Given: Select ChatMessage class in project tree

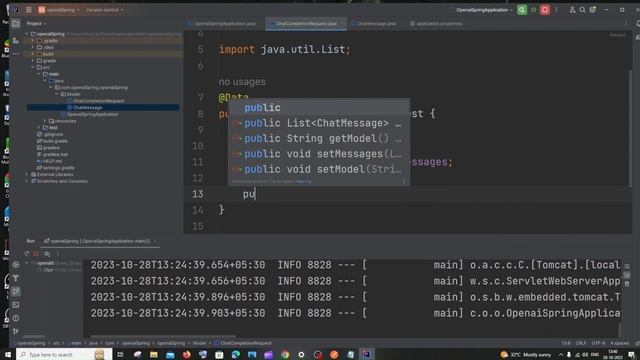Looking at the screenshot, I should [84, 107].
